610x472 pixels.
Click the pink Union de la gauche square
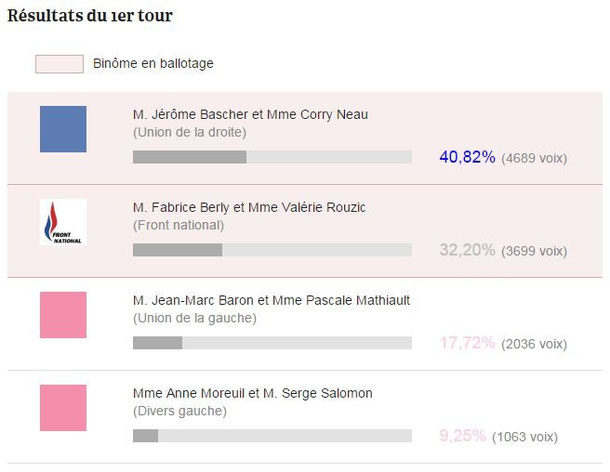click(x=63, y=315)
